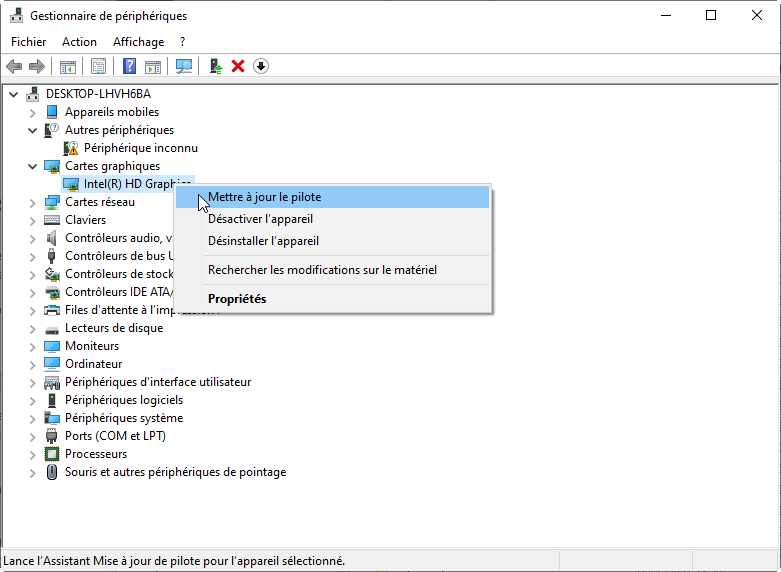Open the Action menu
781x572 pixels.
(x=79, y=42)
